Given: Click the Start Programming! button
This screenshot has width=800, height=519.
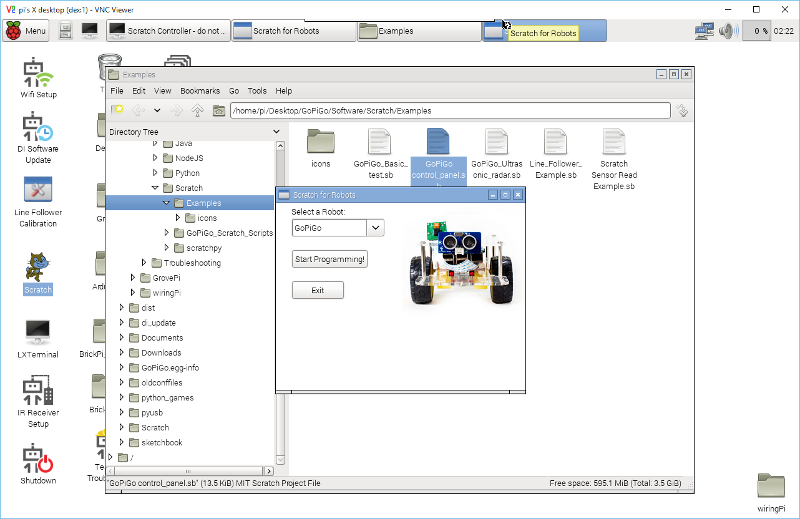Looking at the screenshot, I should point(330,259).
